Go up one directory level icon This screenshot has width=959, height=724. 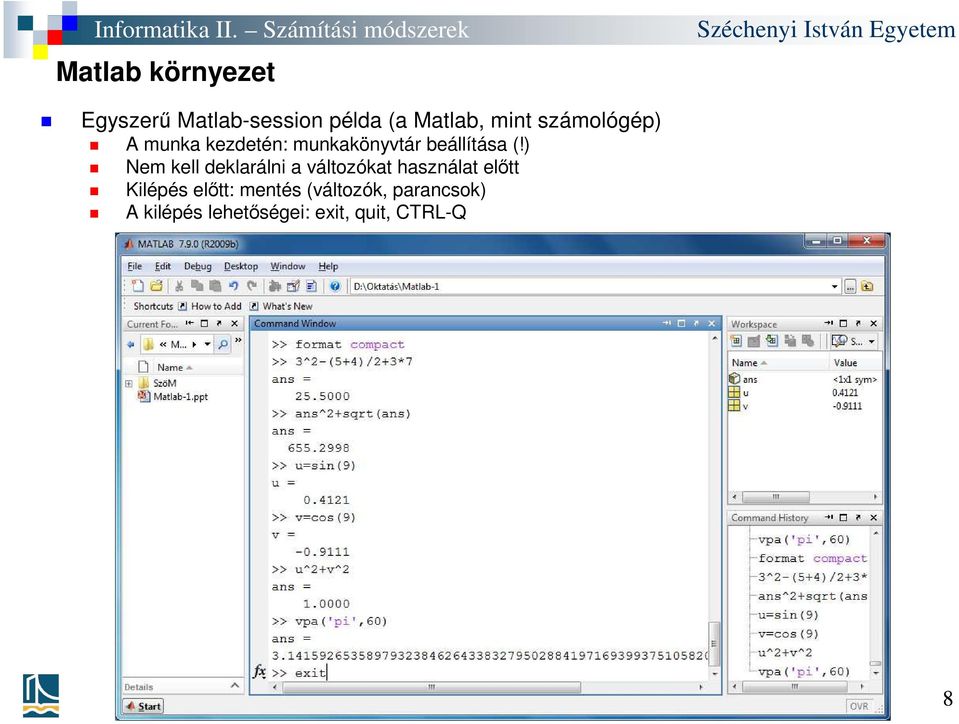click(x=867, y=286)
